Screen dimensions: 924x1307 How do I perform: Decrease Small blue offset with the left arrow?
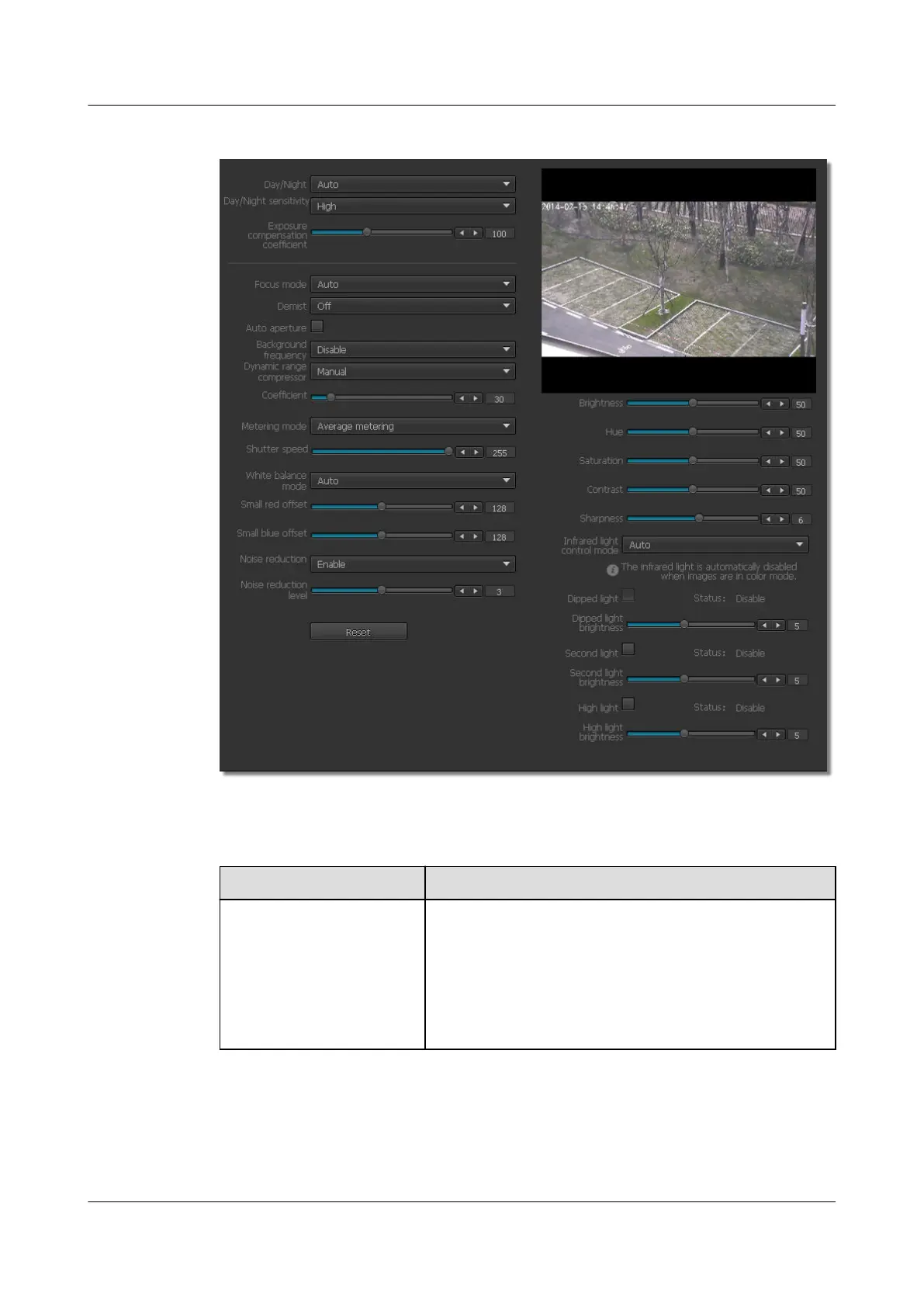[462, 536]
